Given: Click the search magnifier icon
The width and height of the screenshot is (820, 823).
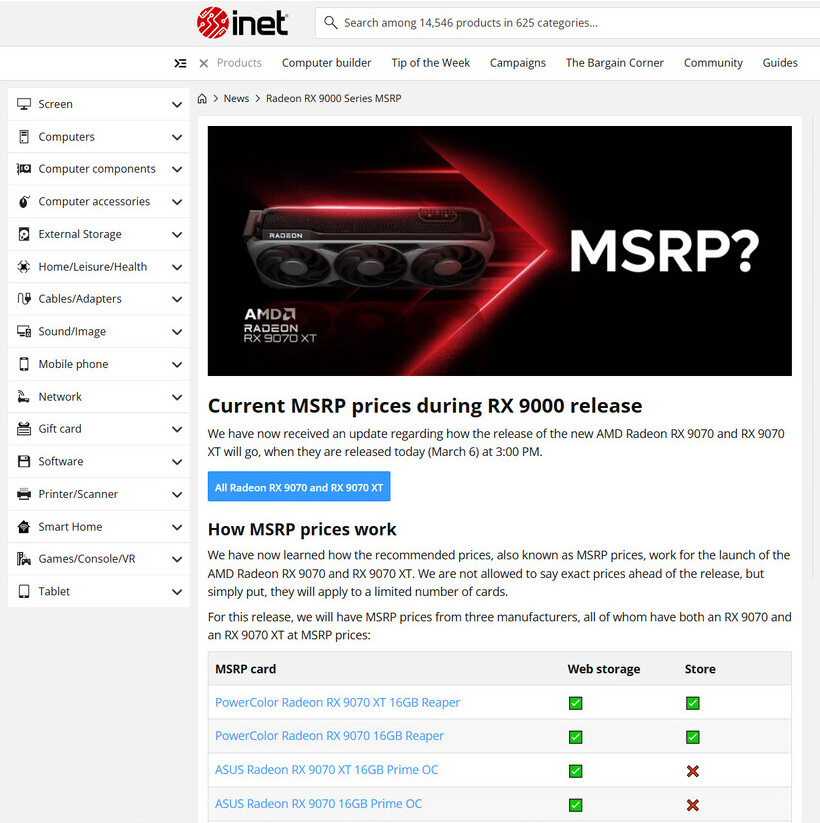Looking at the screenshot, I should [x=330, y=23].
